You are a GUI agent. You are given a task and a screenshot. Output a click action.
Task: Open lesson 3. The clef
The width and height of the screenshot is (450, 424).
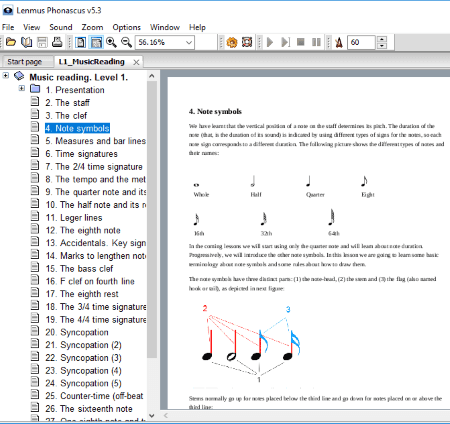click(66, 116)
